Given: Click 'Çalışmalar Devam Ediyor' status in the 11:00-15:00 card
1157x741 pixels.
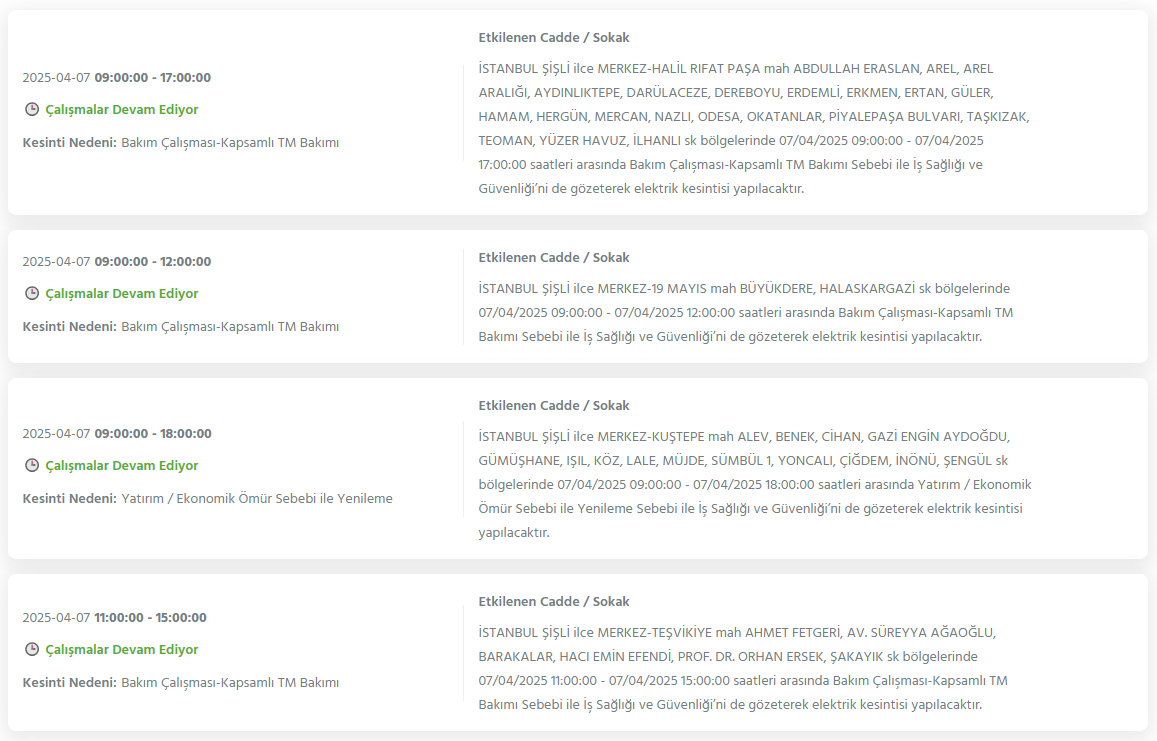Looking at the screenshot, I should (x=122, y=649).
